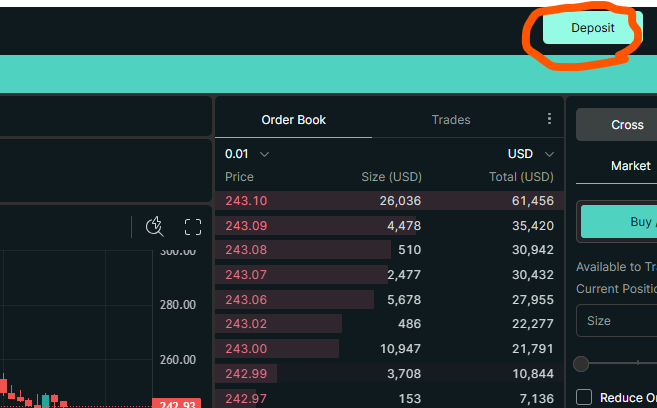657x408 pixels.
Task: Switch to the Trades tab
Action: pyautogui.click(x=451, y=120)
